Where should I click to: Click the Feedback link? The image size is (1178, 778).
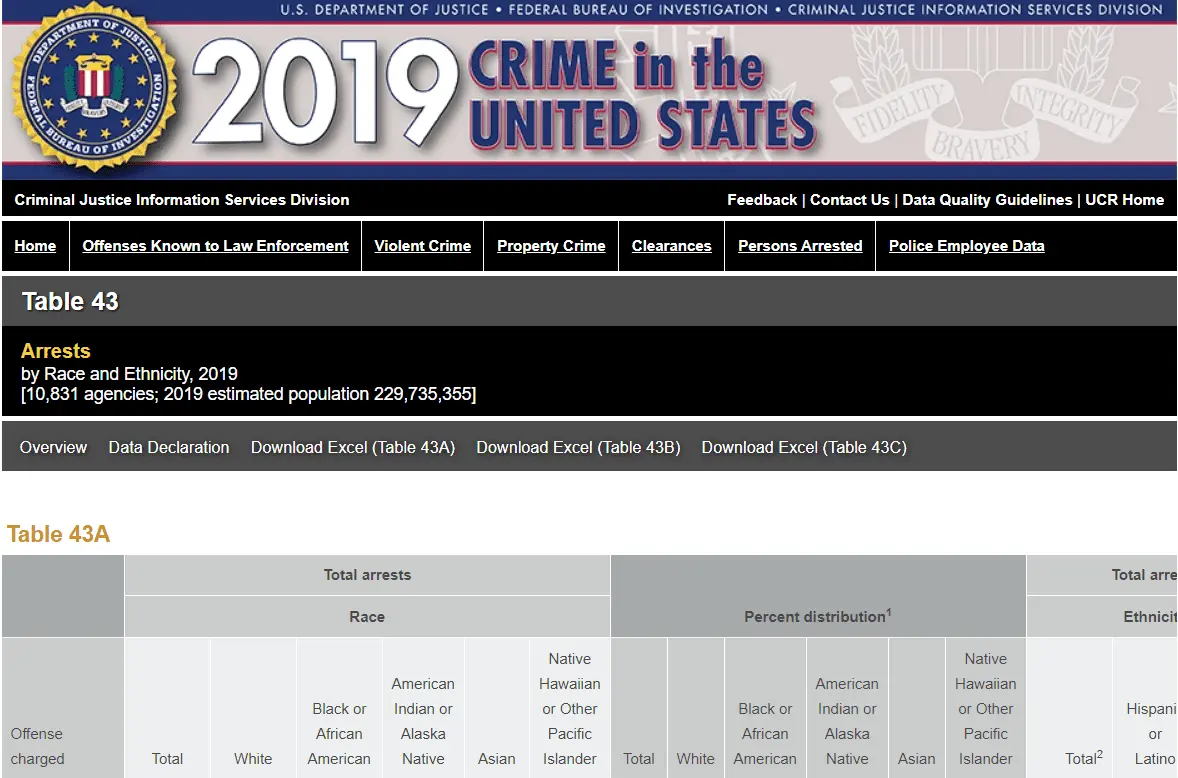(762, 200)
